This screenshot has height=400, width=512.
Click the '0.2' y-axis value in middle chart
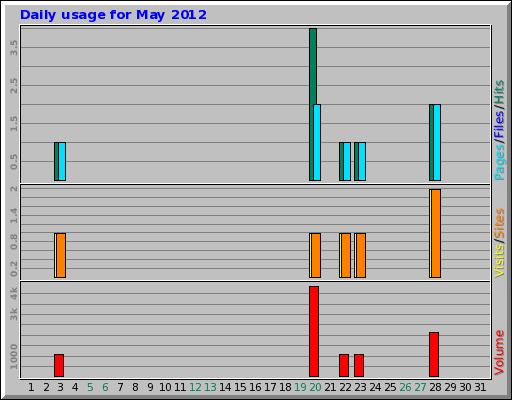pos(14,269)
